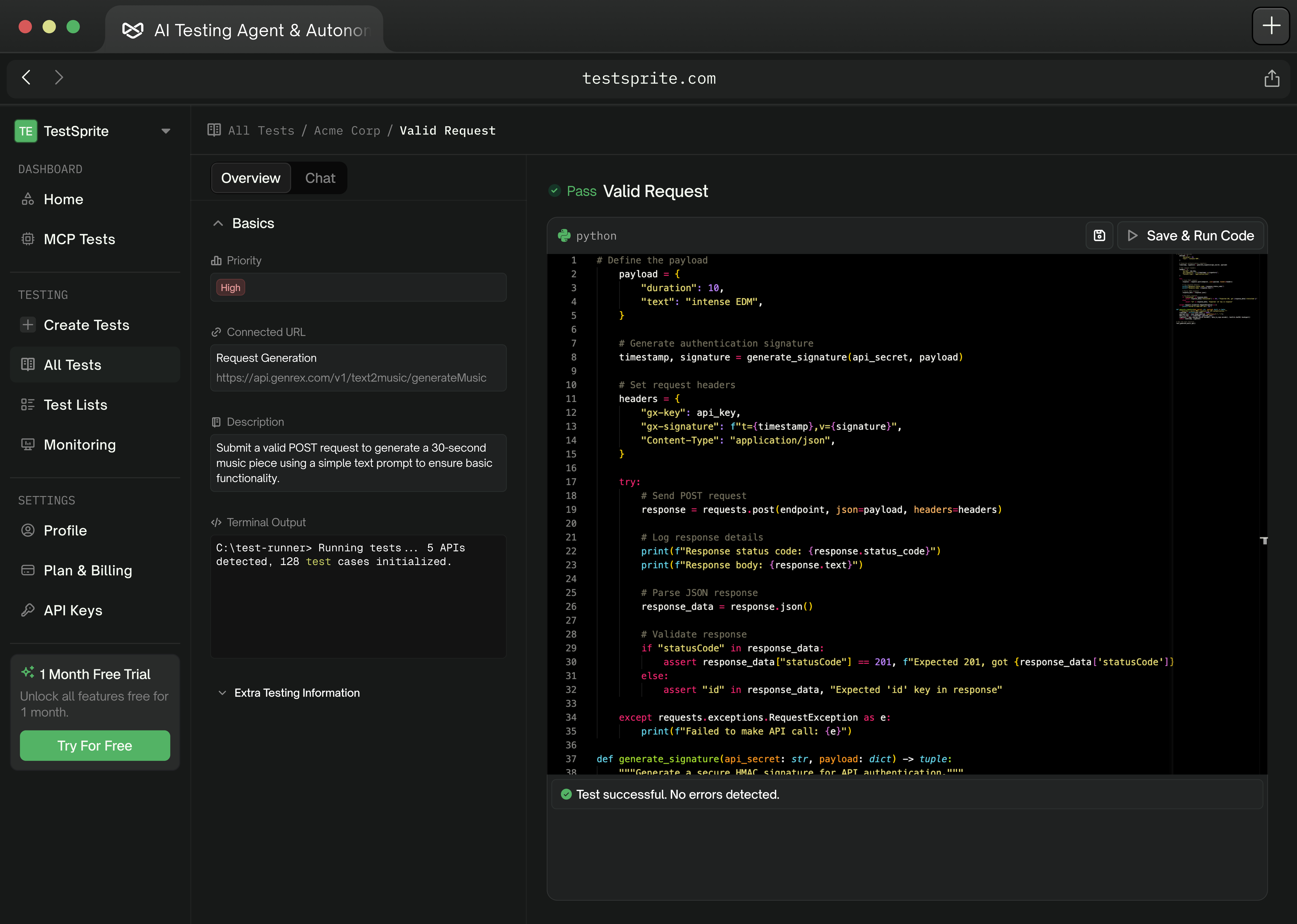1297x924 pixels.
Task: Click the All Tests breadcrumb link
Action: point(261,131)
